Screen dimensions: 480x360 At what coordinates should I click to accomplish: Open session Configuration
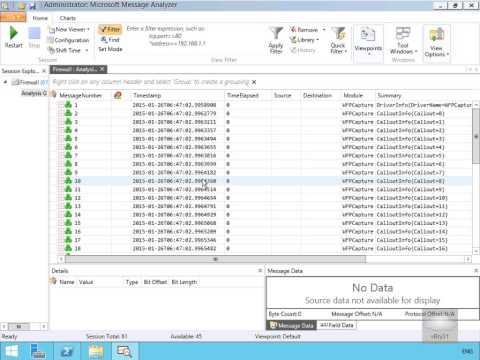[68, 40]
